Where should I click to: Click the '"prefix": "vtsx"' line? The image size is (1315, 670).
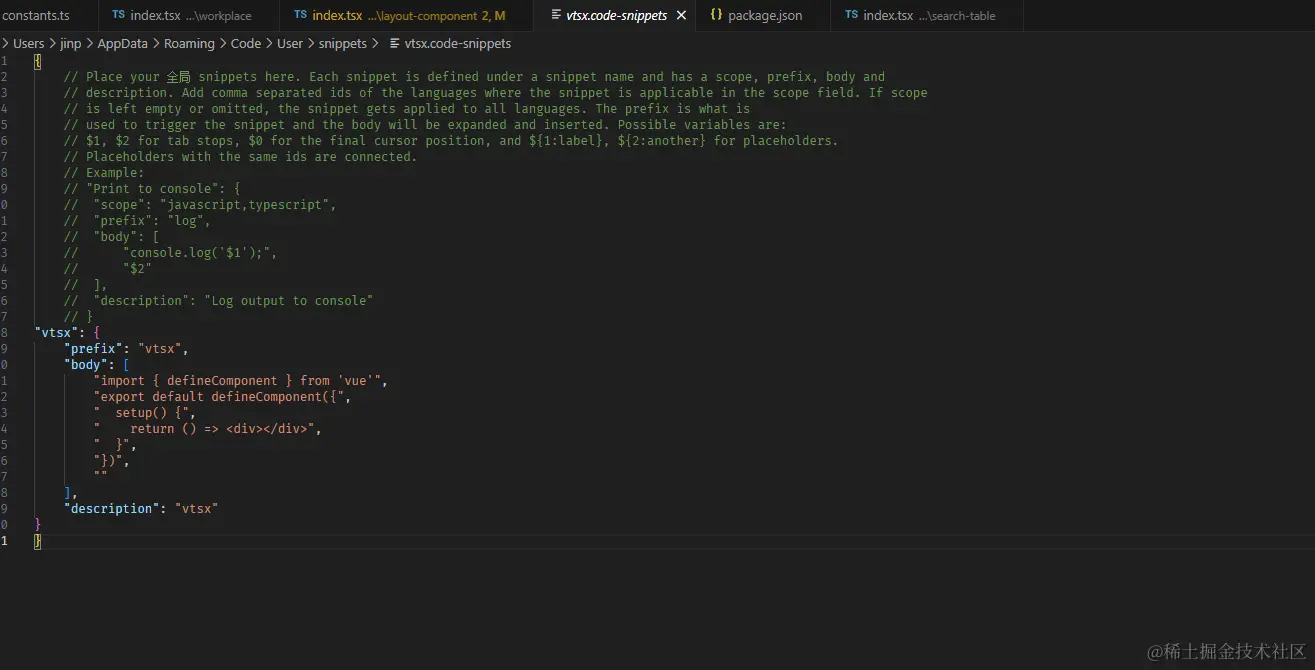pyautogui.click(x=126, y=349)
